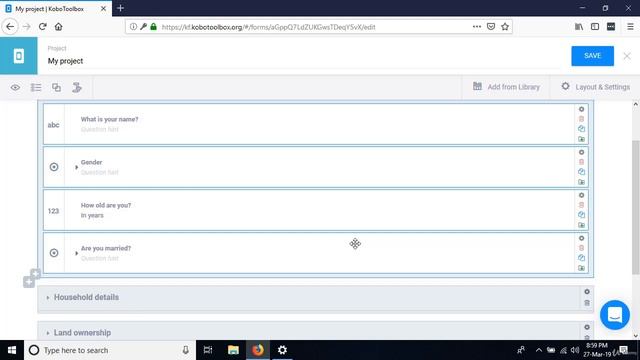Open settings for "How old are you?" question
The height and width of the screenshot is (360, 640).
coord(581,195)
